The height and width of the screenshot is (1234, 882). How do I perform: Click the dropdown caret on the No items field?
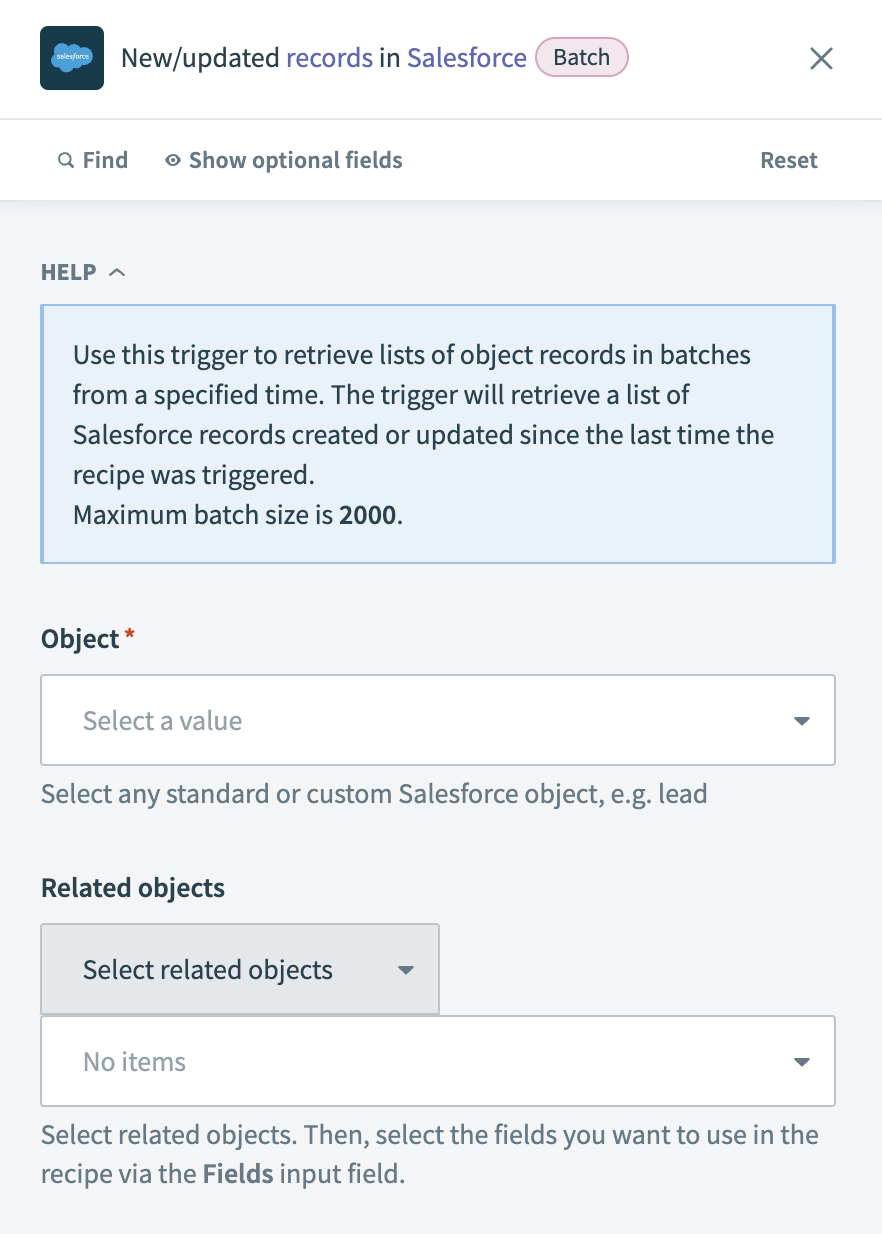point(801,1061)
